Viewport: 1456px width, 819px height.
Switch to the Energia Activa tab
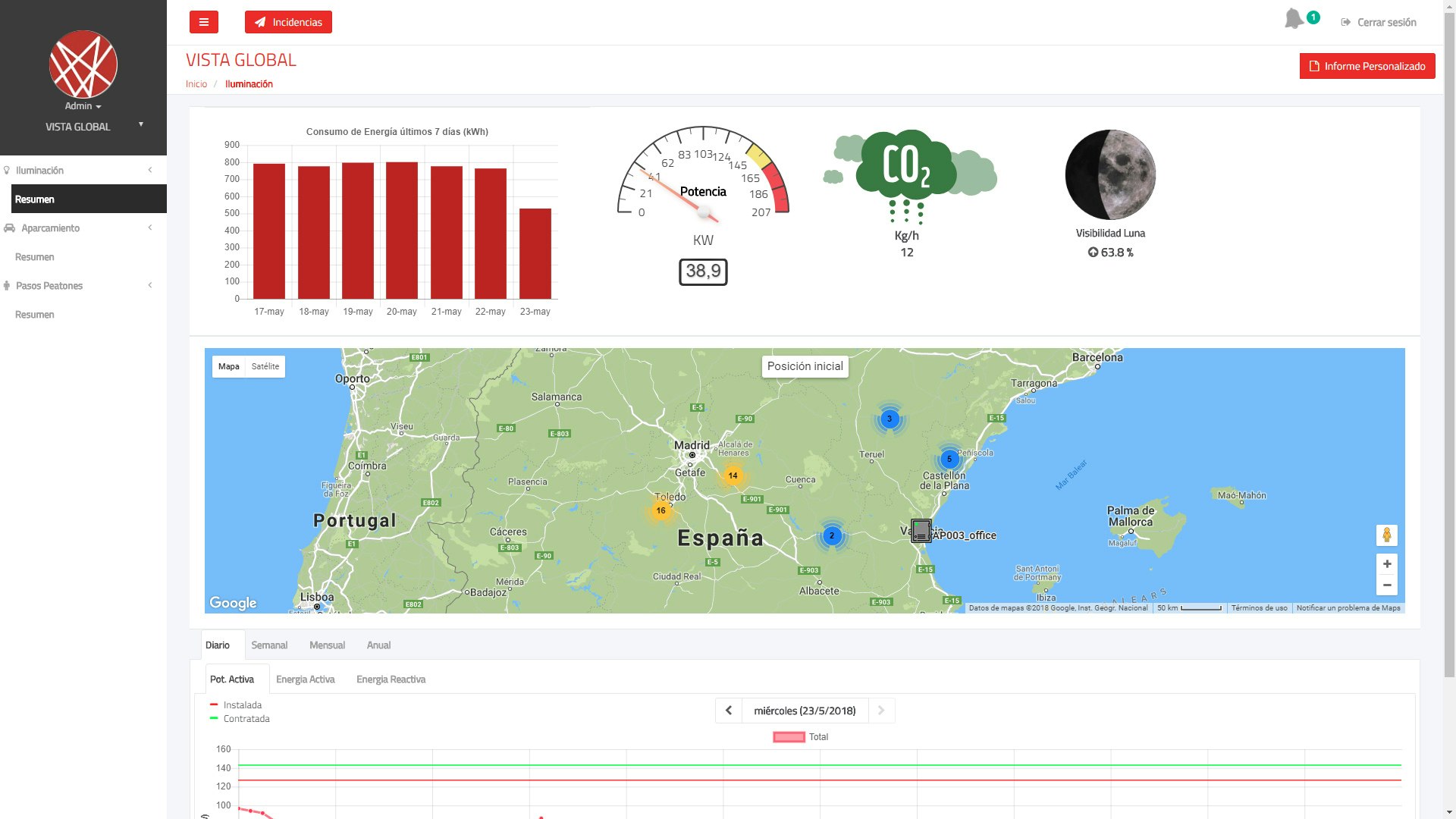306,679
